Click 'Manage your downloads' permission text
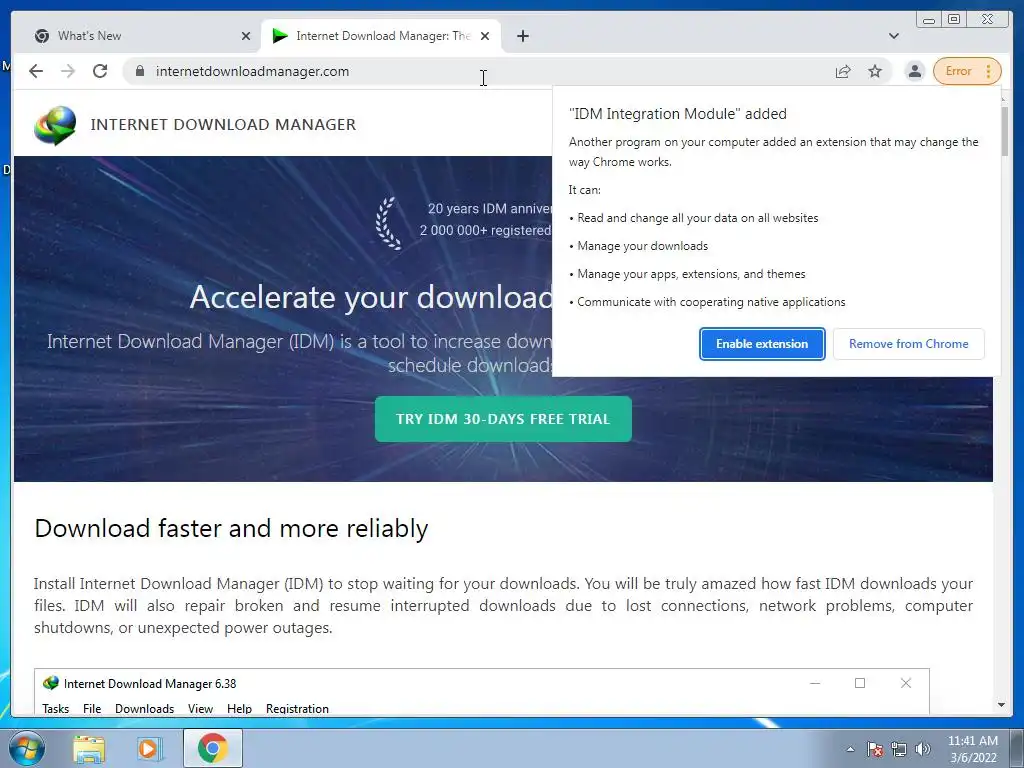Screen dimensions: 1024x768 (643, 246)
